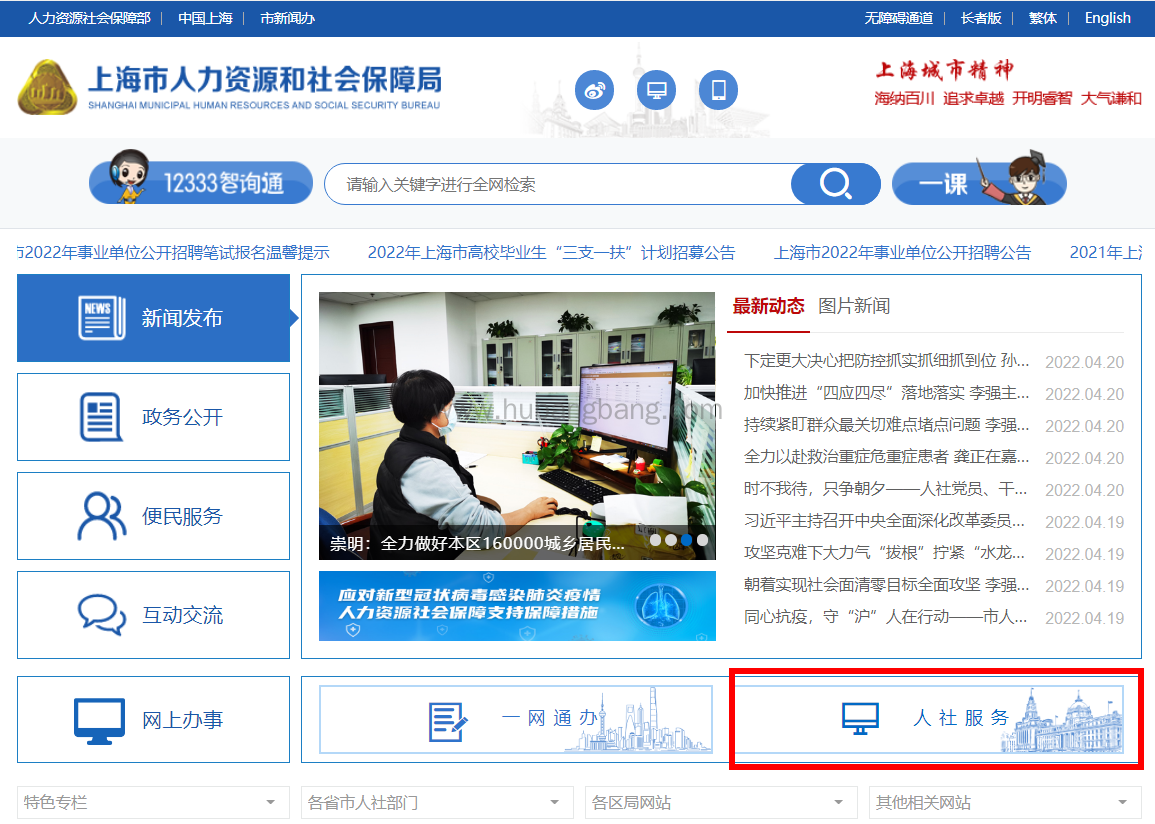Select the third carousel dot indicator

pos(686,540)
